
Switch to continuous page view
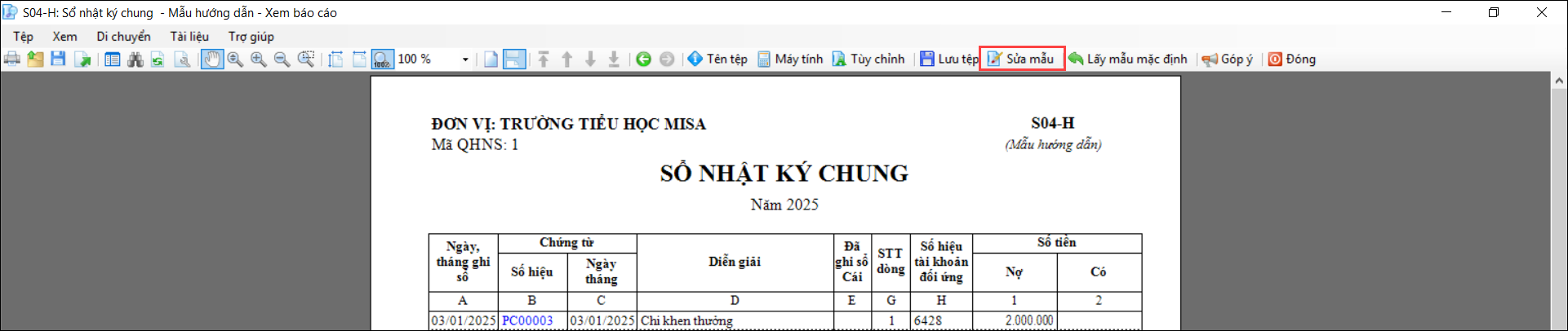click(514, 59)
